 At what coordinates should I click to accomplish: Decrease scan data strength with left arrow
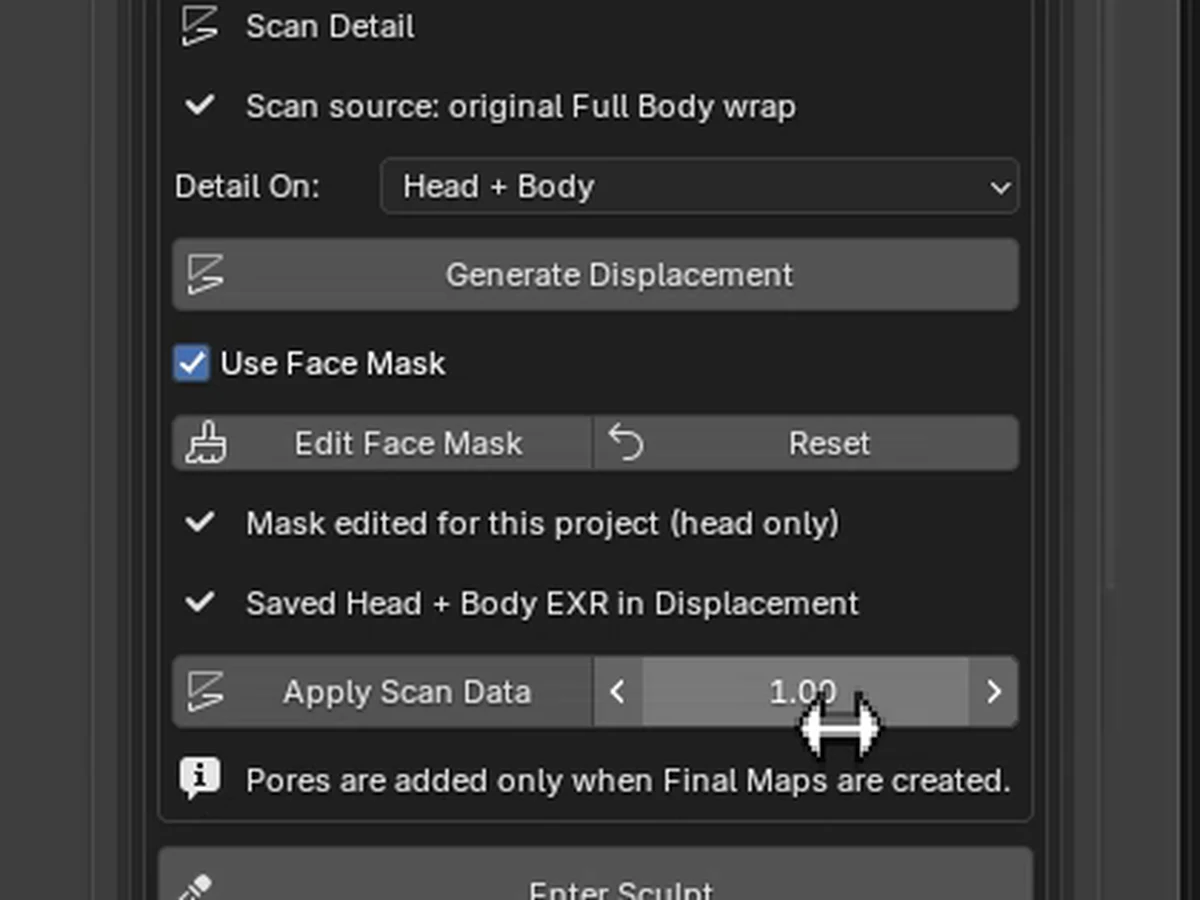tap(618, 692)
